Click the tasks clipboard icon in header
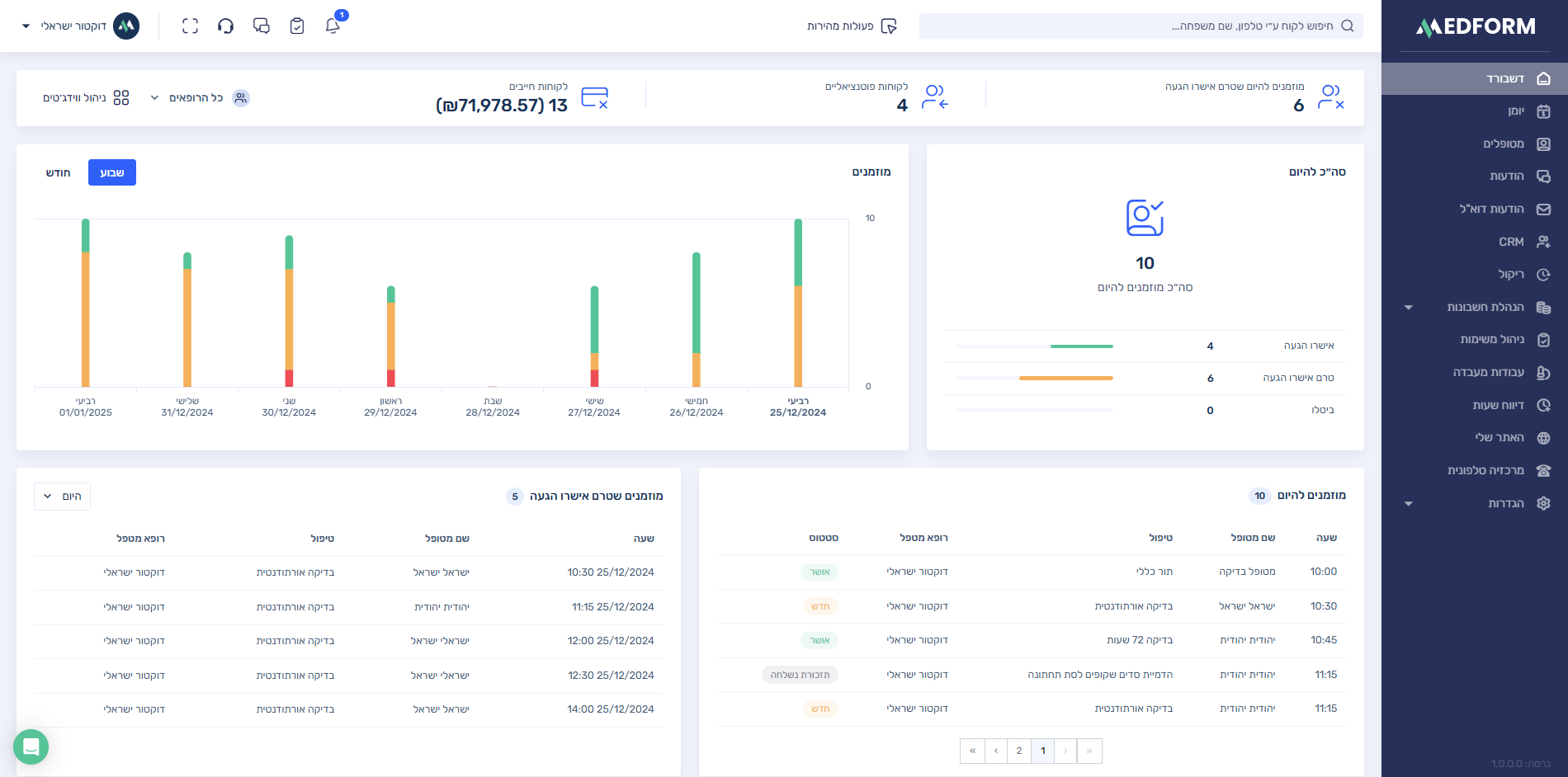This screenshot has width=1568, height=777. click(297, 26)
